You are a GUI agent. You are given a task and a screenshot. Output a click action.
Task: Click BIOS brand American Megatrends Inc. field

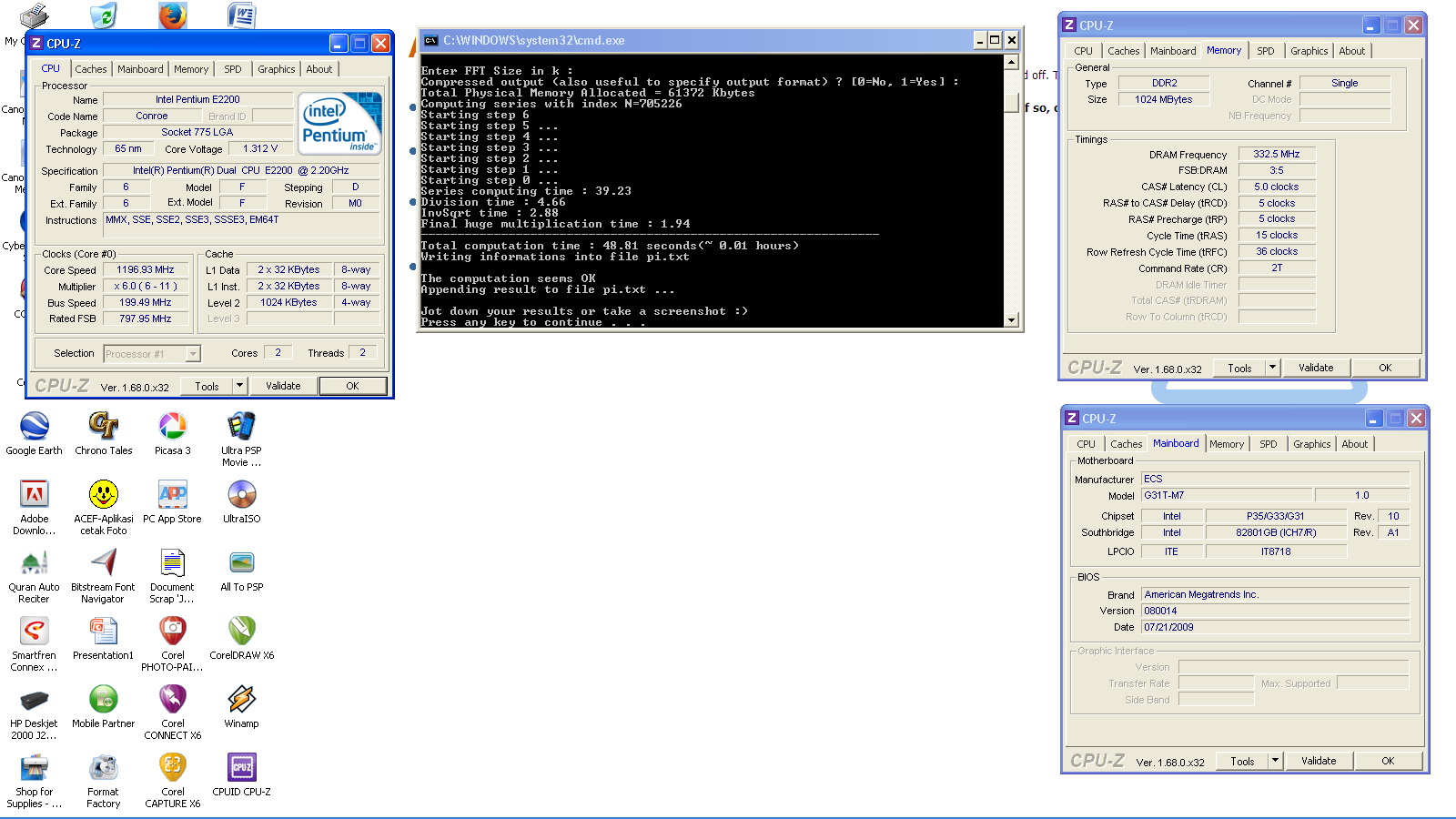[x=1275, y=594]
